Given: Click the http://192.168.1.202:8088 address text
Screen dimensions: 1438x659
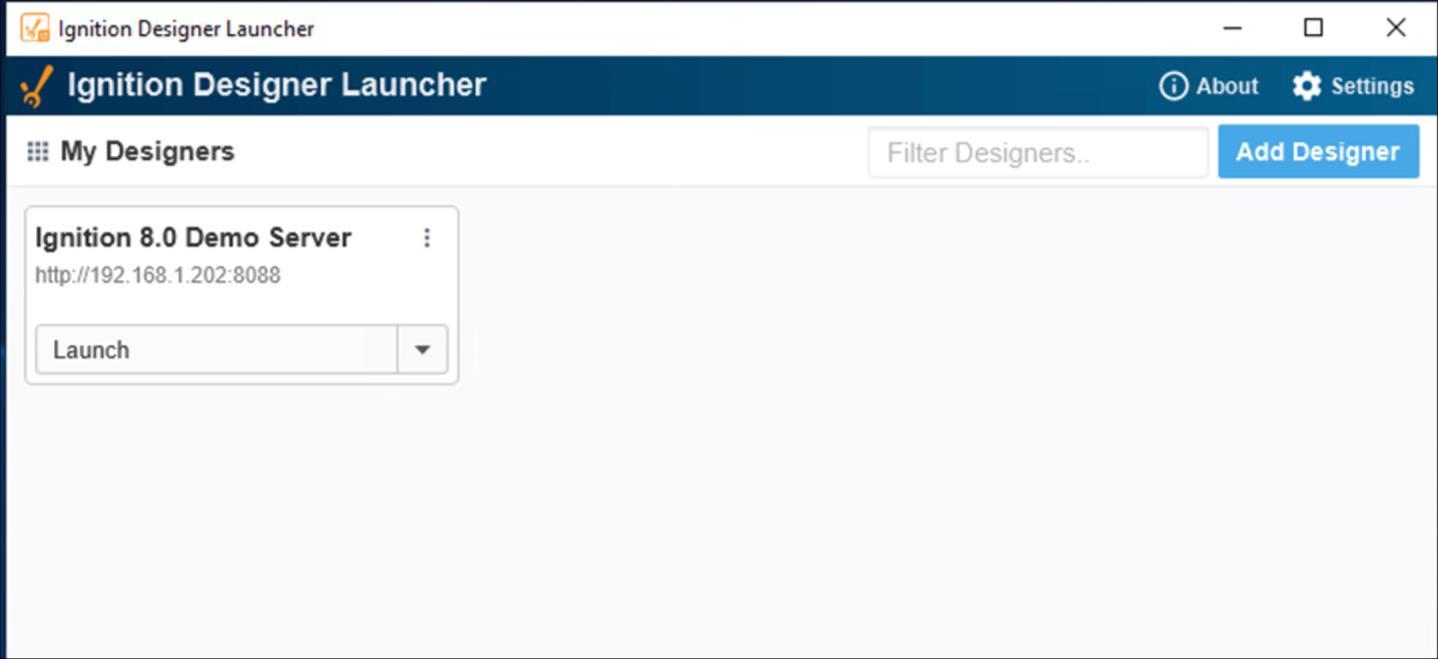Looking at the screenshot, I should point(158,275).
